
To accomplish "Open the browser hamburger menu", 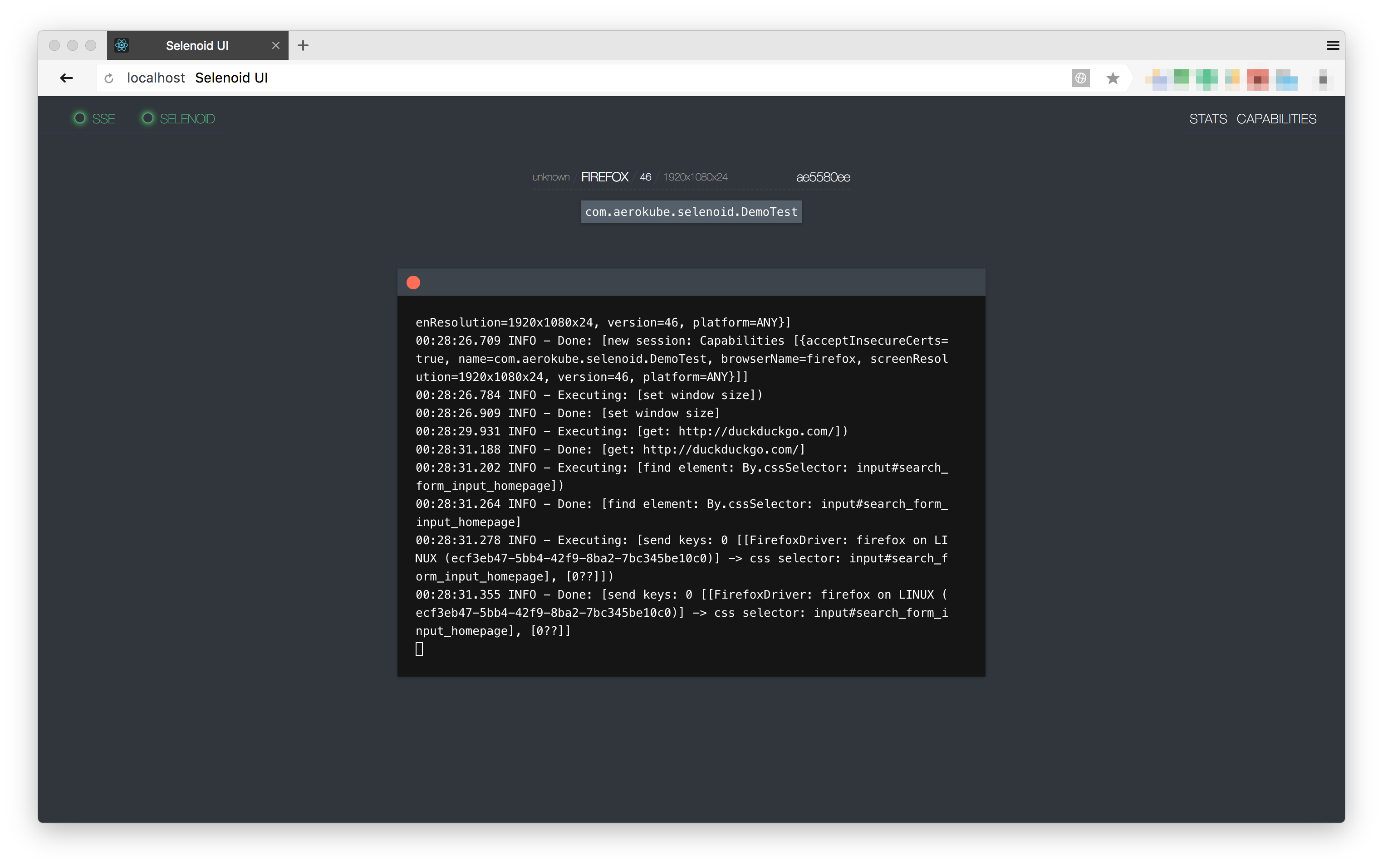I will (x=1333, y=46).
